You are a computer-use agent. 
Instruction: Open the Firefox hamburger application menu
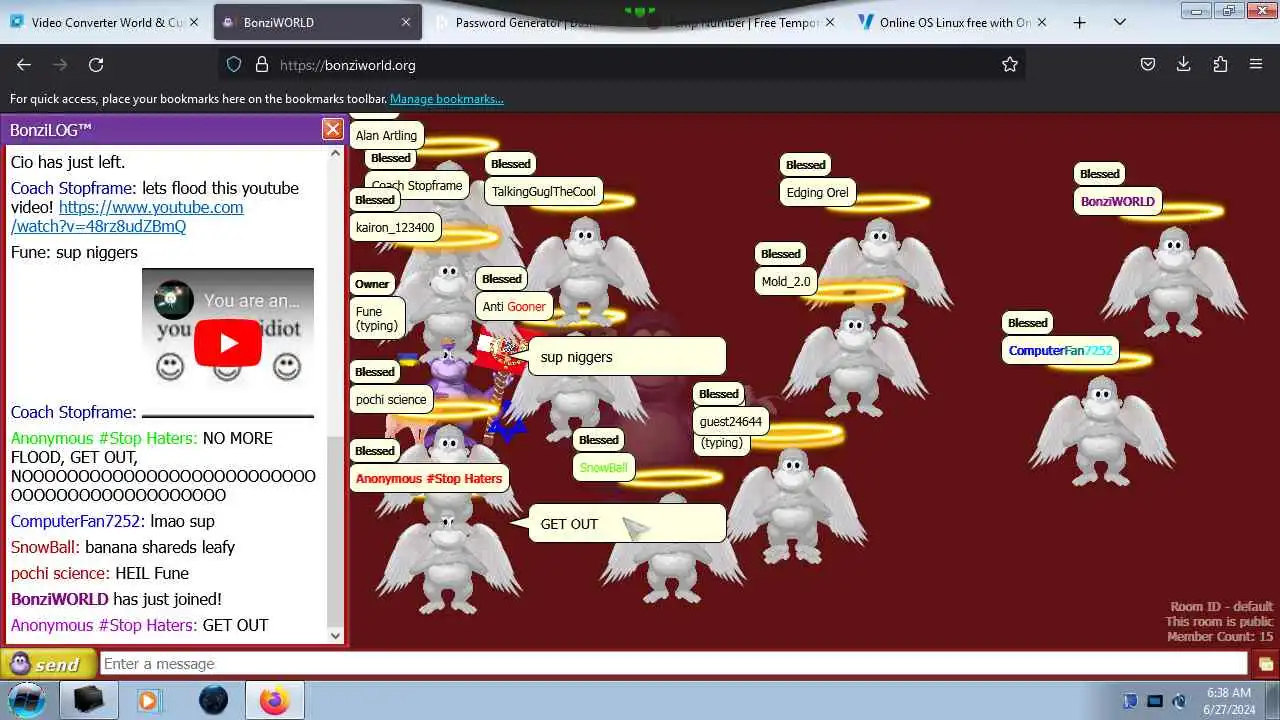tap(1256, 64)
